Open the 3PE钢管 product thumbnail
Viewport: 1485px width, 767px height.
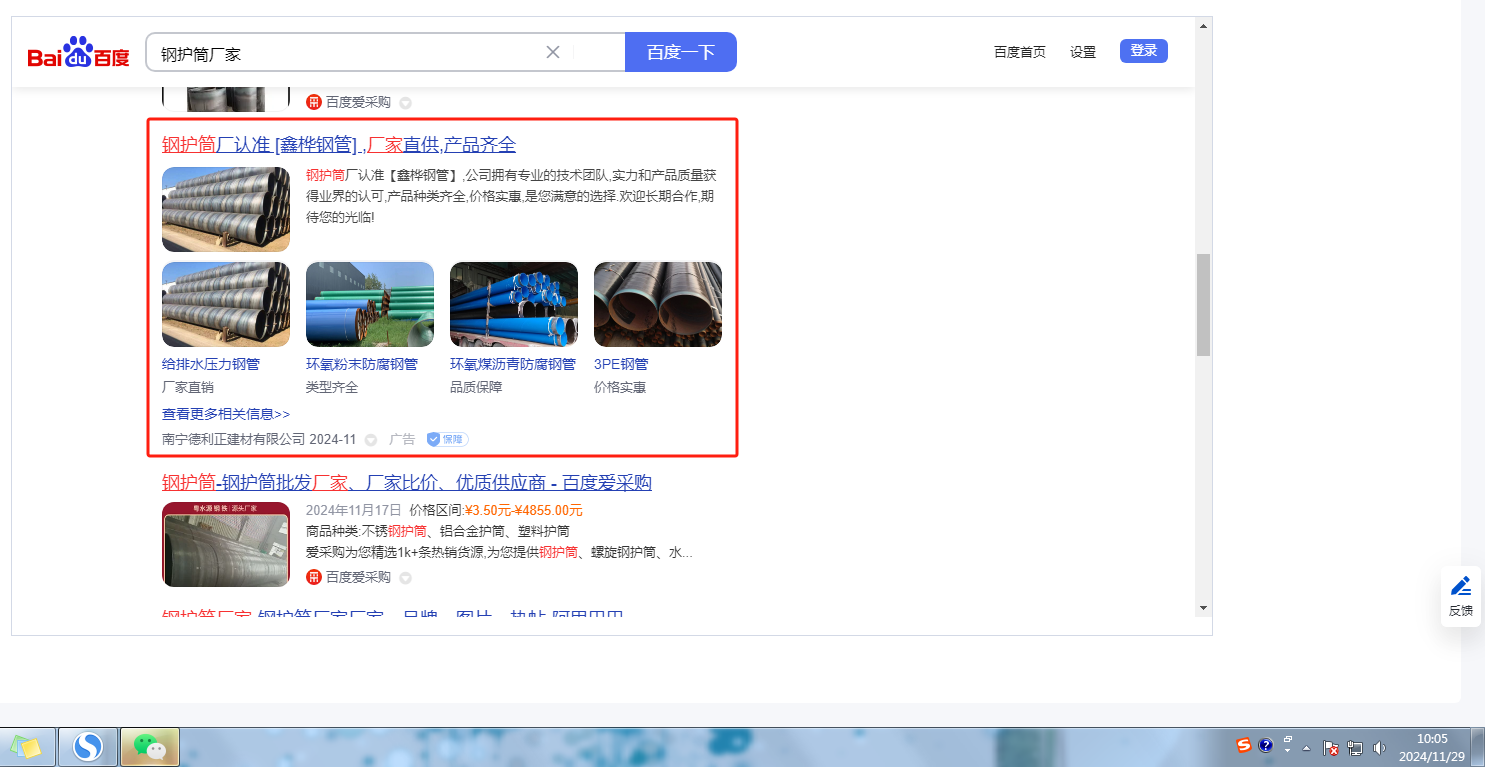658,305
